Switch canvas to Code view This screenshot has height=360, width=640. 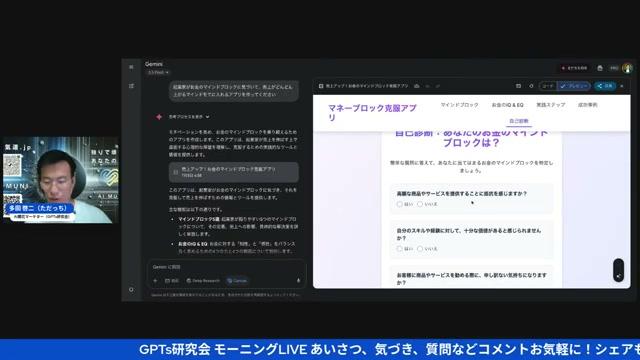[548, 86]
